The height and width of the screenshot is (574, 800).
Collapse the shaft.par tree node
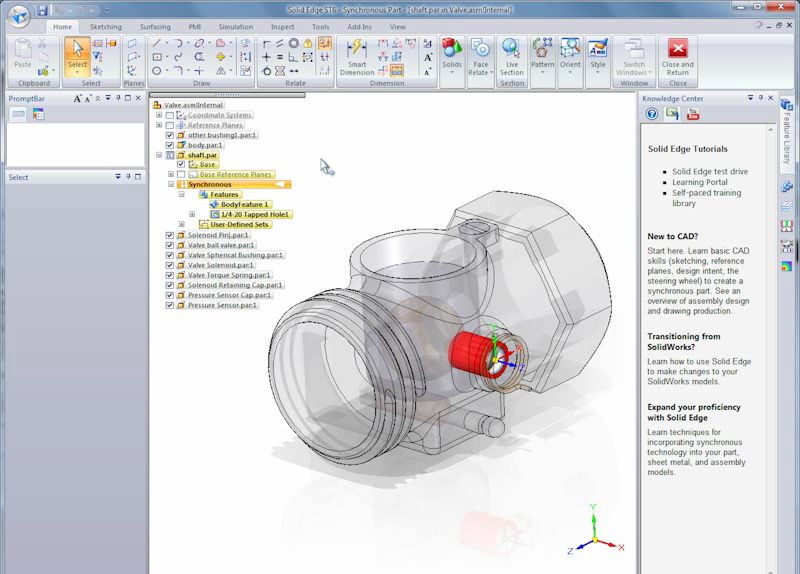[158, 155]
